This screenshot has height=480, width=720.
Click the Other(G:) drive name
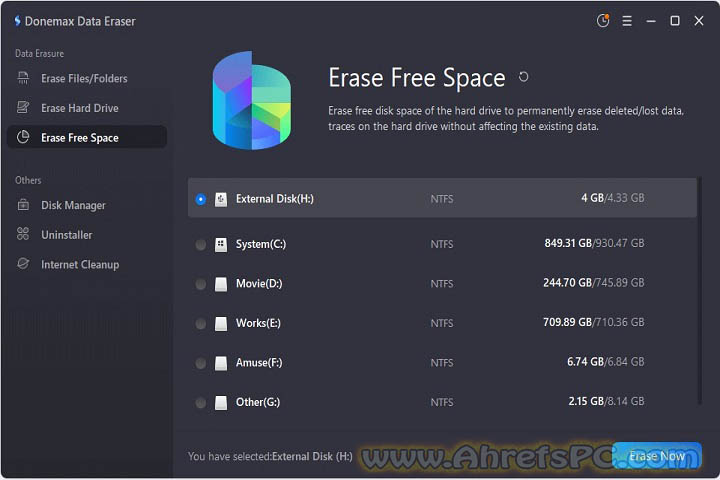[x=258, y=401]
